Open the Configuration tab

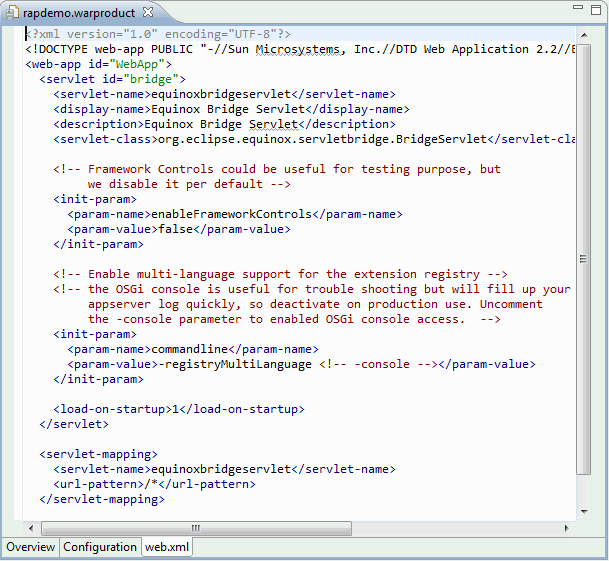coord(100,547)
